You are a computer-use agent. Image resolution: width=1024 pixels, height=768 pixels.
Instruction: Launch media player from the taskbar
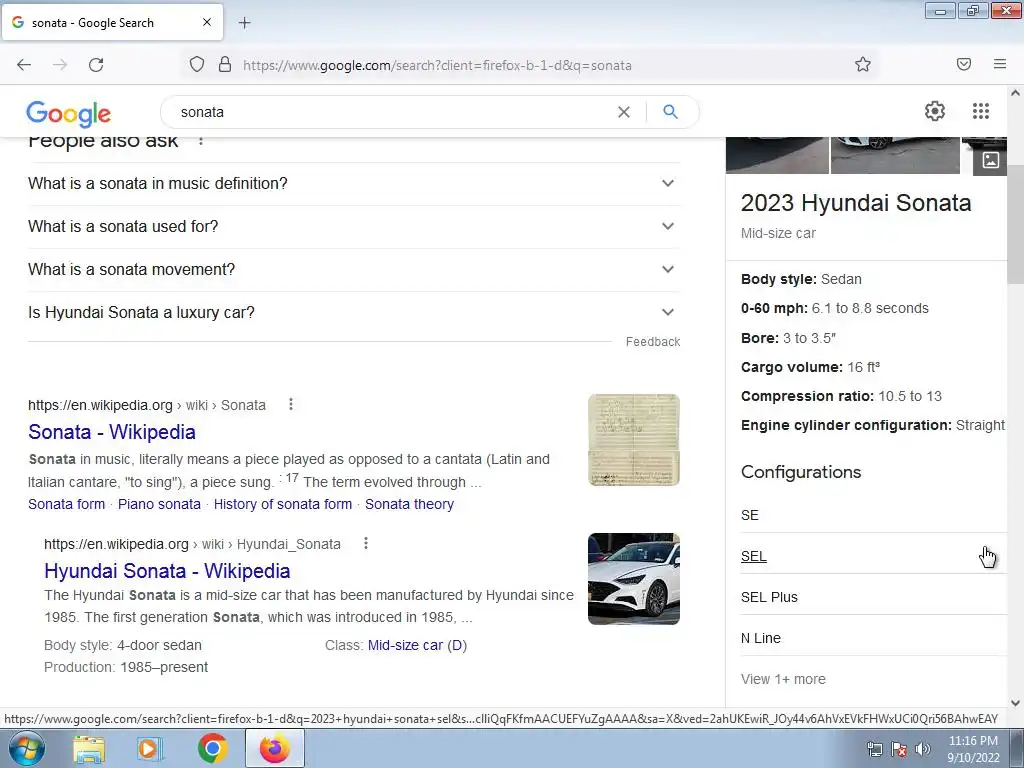(148, 749)
